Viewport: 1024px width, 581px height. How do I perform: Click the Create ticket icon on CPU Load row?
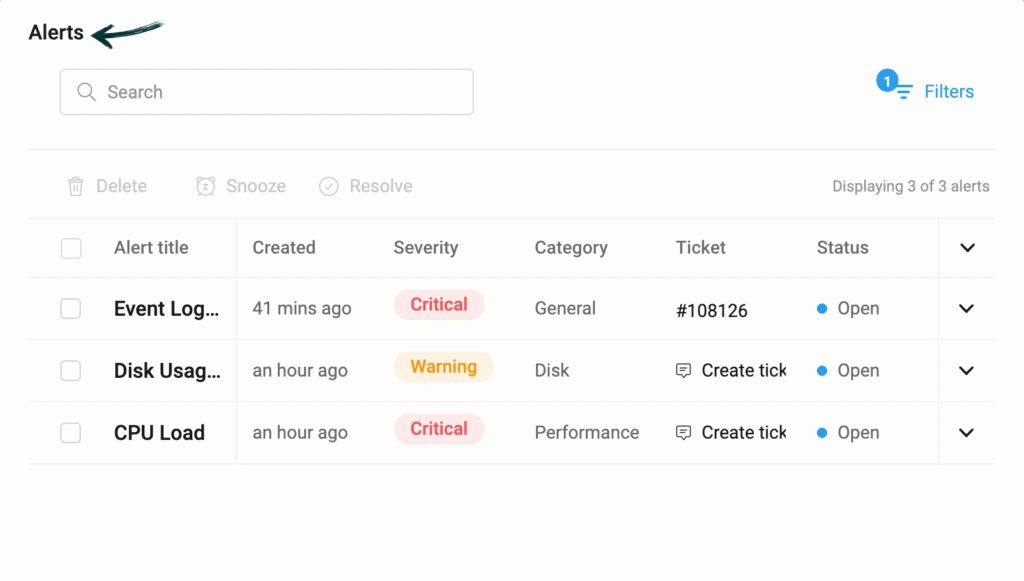point(683,432)
